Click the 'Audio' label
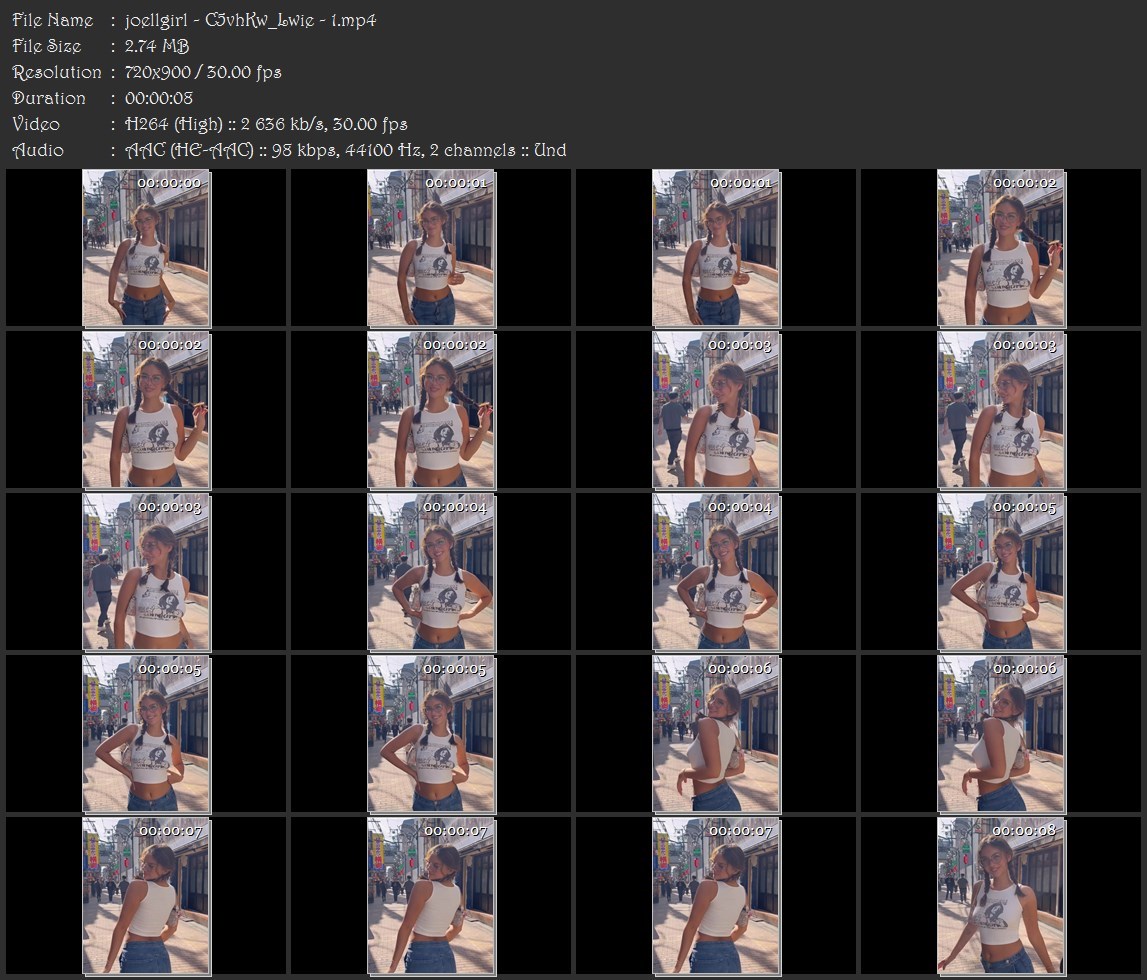 pyautogui.click(x=38, y=151)
